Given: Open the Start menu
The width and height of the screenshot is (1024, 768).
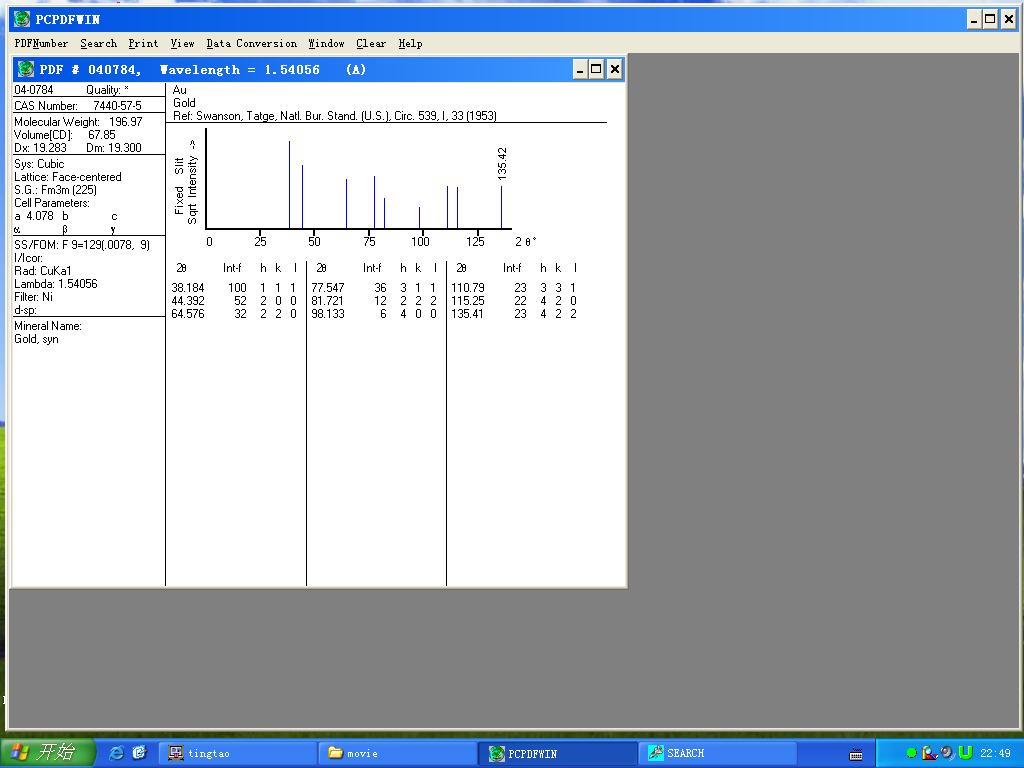Looking at the screenshot, I should pyautogui.click(x=47, y=753).
